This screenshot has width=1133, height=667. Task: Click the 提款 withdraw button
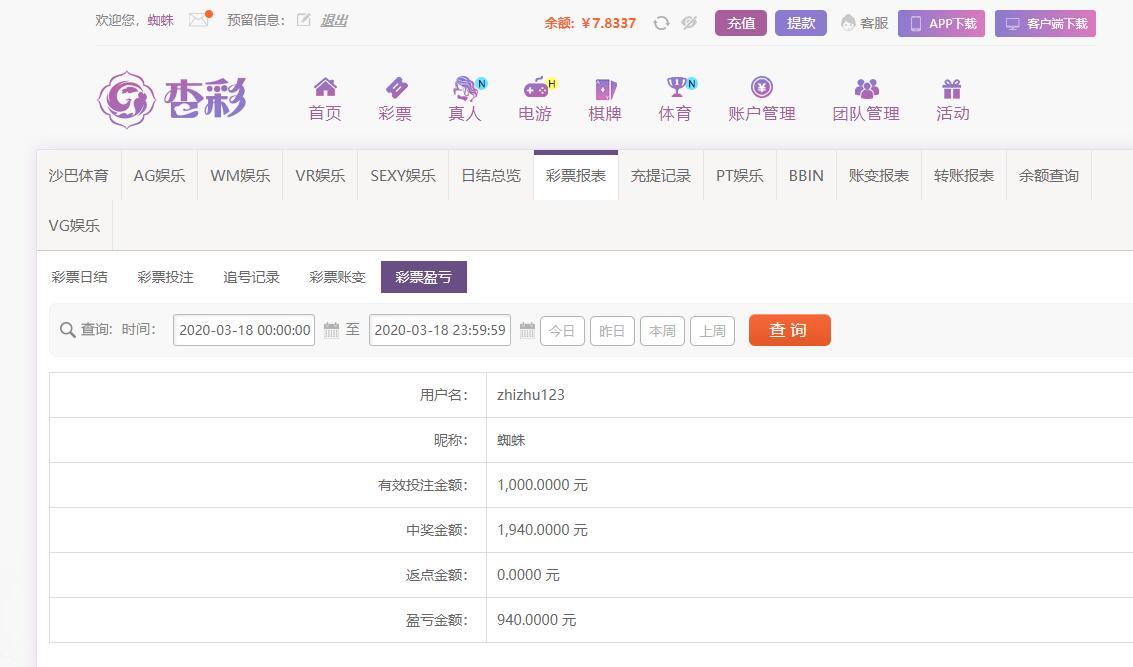tap(801, 23)
